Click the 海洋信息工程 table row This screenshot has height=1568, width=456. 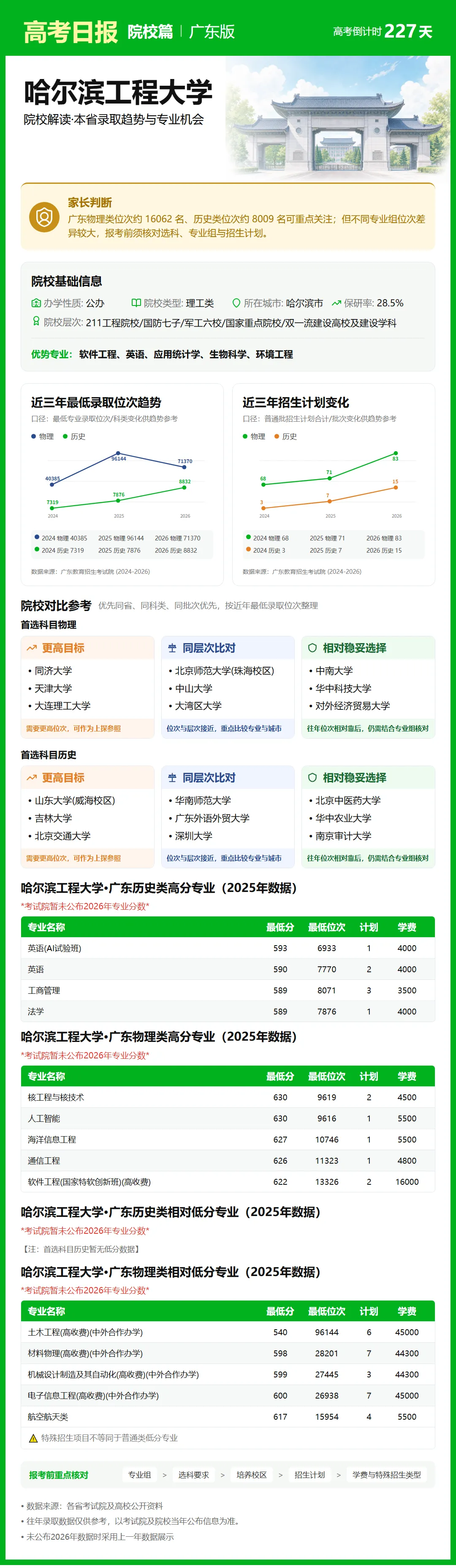[x=228, y=1140]
